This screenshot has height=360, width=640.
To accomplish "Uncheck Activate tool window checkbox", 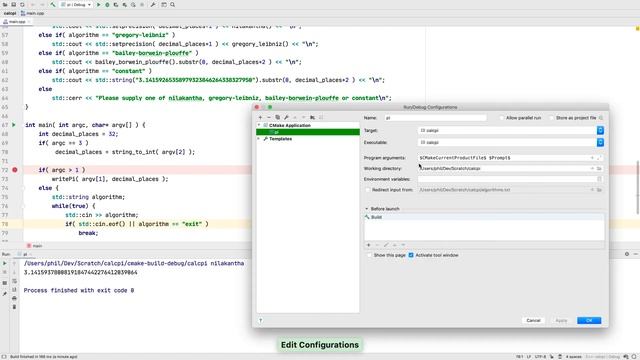I will (411, 255).
